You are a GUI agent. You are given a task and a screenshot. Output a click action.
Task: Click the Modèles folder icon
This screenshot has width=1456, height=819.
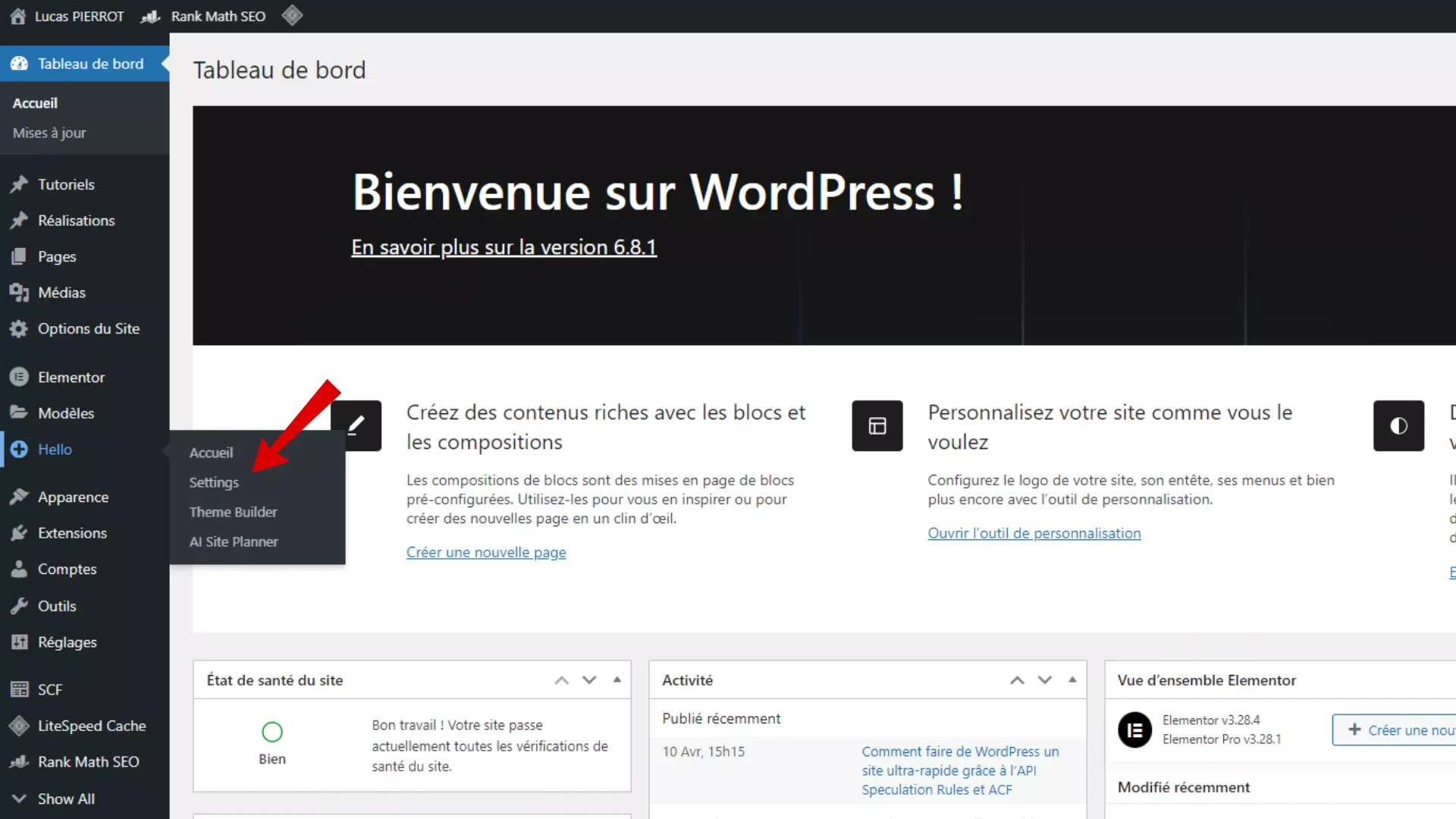tap(19, 413)
